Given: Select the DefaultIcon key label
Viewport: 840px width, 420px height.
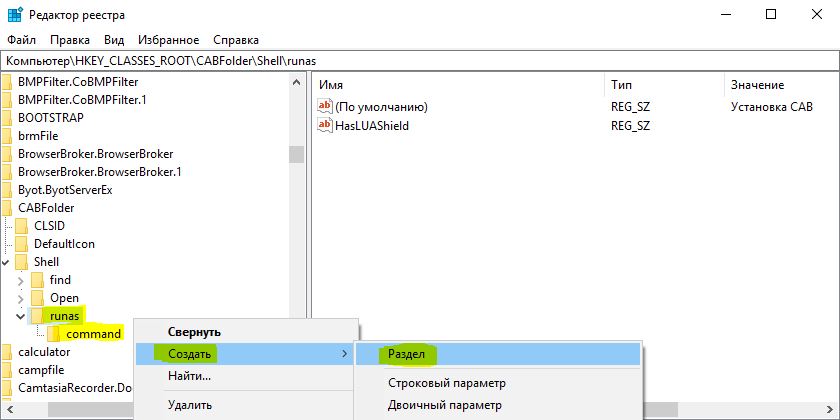Looking at the screenshot, I should [x=64, y=244].
